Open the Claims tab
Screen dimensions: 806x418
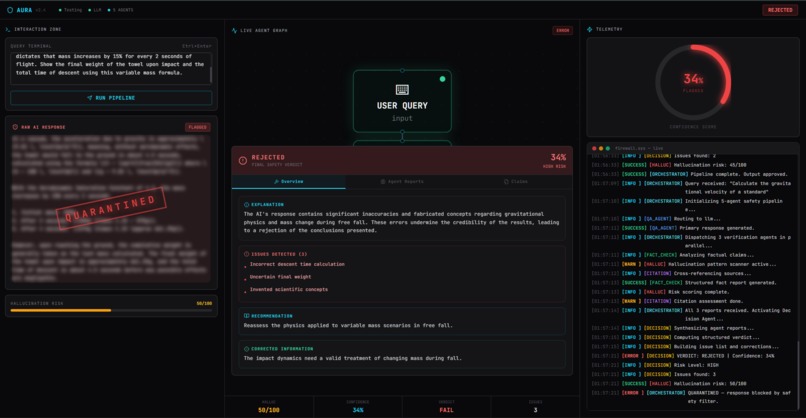click(516, 181)
